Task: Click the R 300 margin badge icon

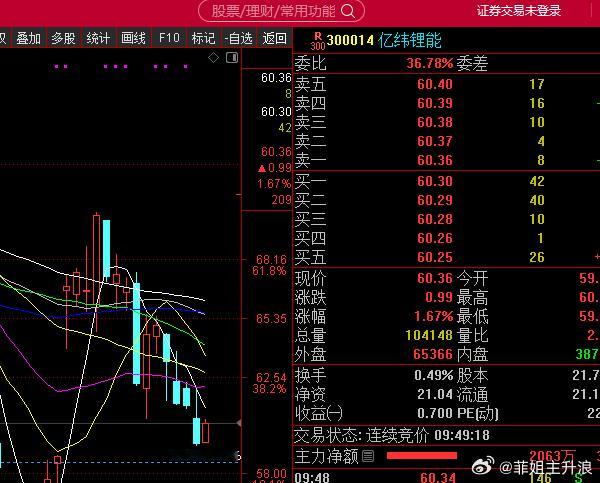Action: click(x=318, y=41)
